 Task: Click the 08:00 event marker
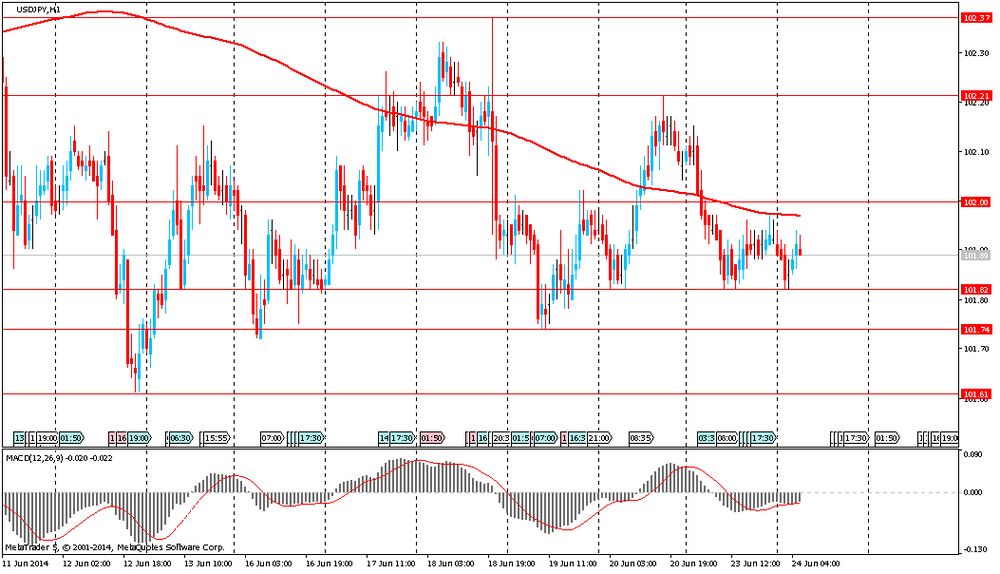click(727, 438)
